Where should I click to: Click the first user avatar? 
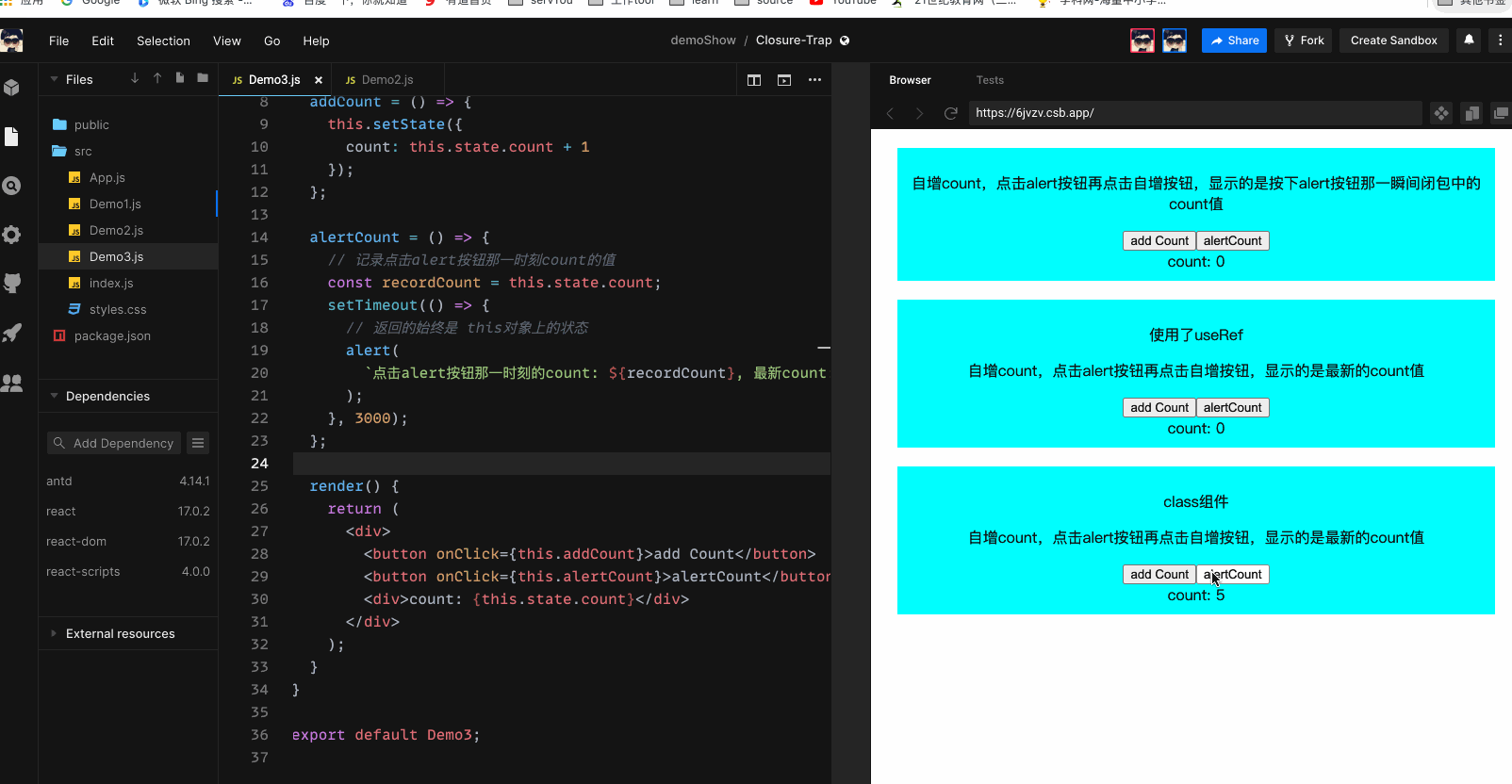[1142, 41]
